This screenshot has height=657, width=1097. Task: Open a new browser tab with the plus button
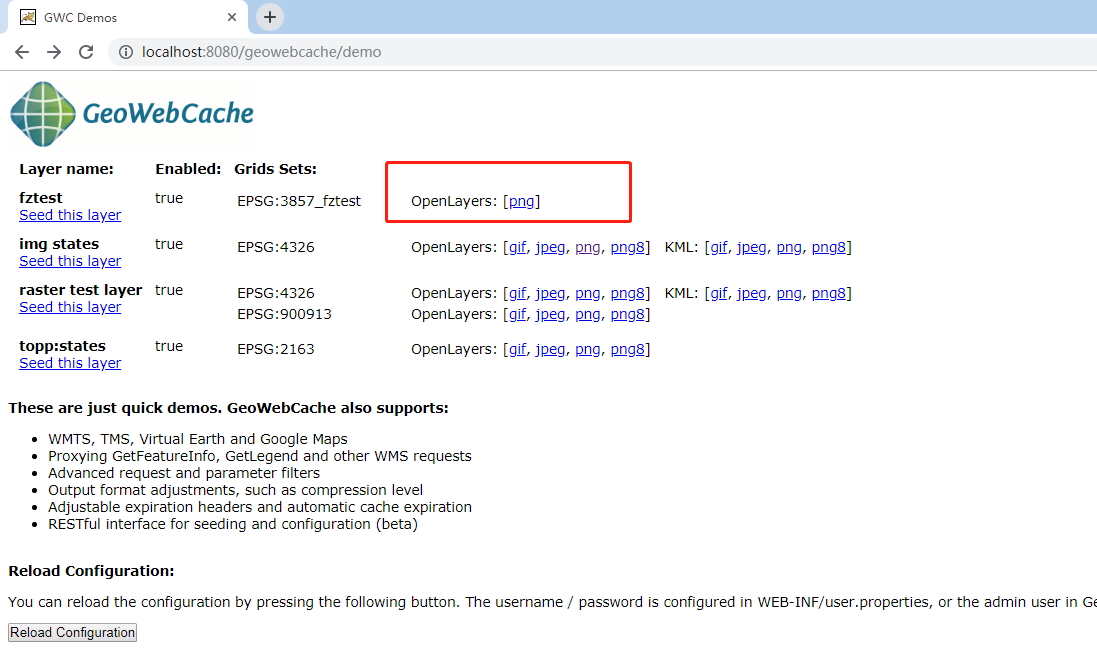click(x=270, y=17)
